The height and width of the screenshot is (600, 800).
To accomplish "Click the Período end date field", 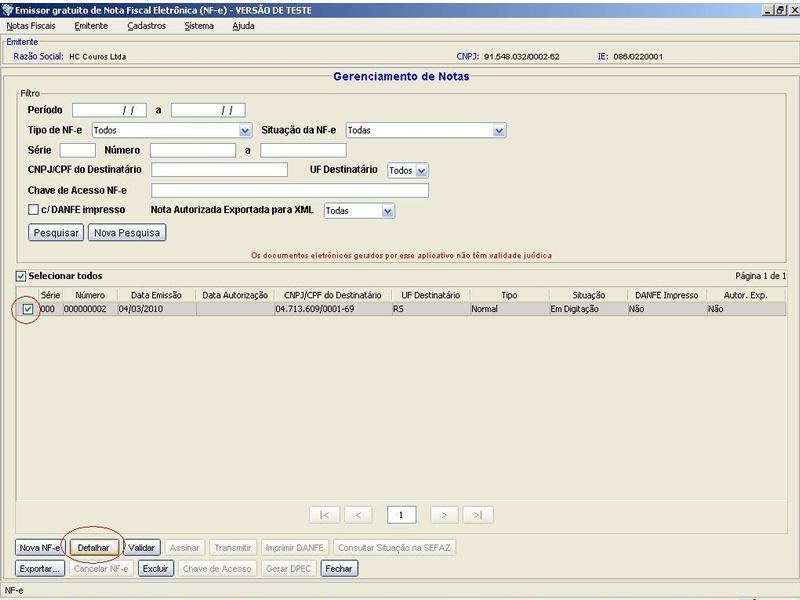I will tap(208, 110).
